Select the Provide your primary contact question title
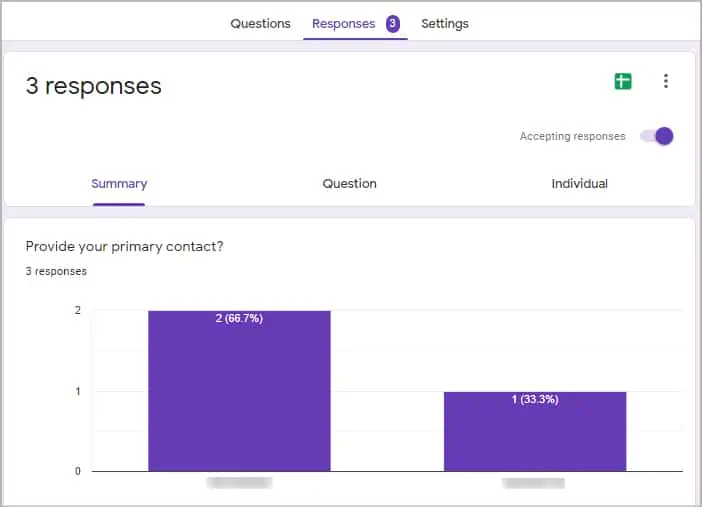 pos(124,246)
